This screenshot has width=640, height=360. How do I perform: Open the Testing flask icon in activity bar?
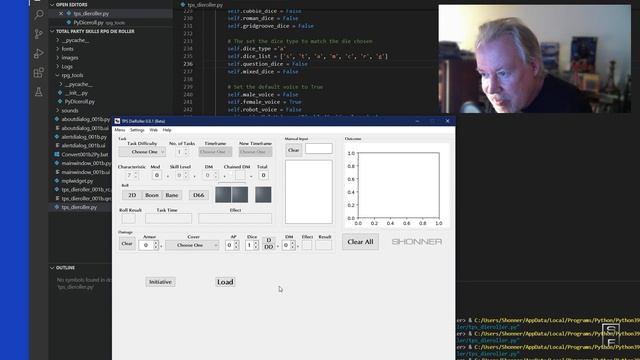click(x=39, y=92)
